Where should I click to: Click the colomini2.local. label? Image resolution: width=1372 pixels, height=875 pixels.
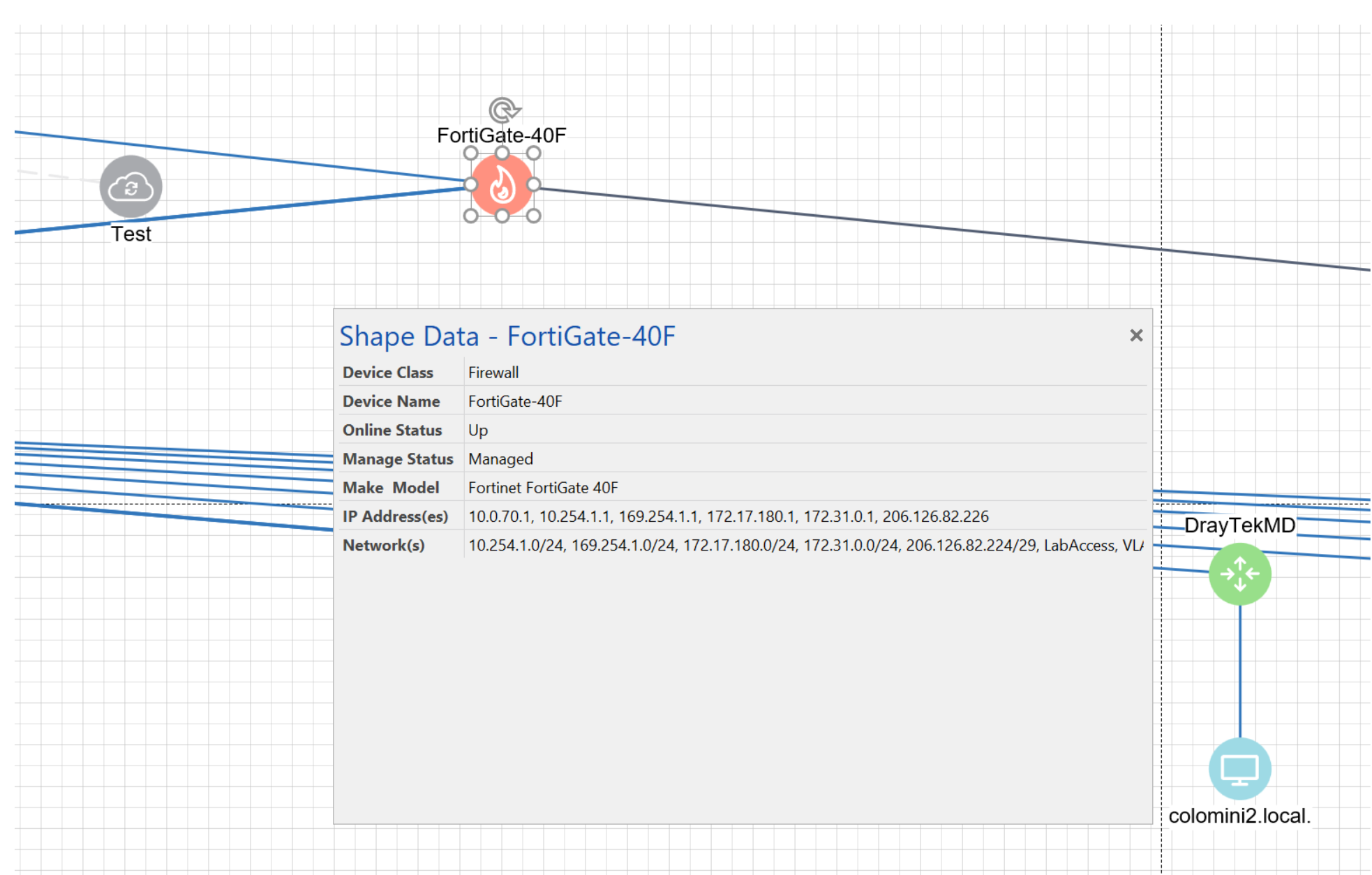pos(1239,816)
